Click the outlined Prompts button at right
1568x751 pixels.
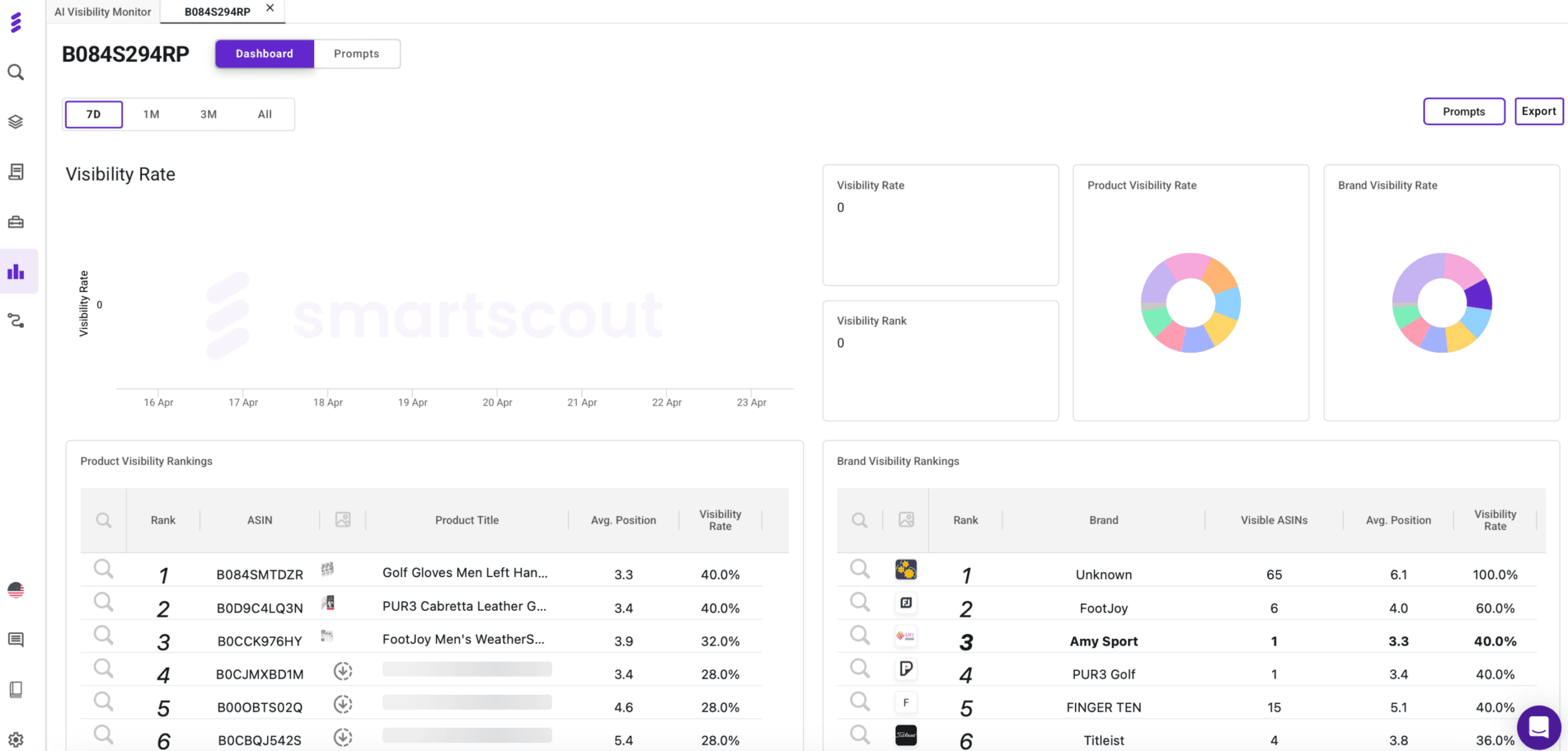pos(1463,111)
